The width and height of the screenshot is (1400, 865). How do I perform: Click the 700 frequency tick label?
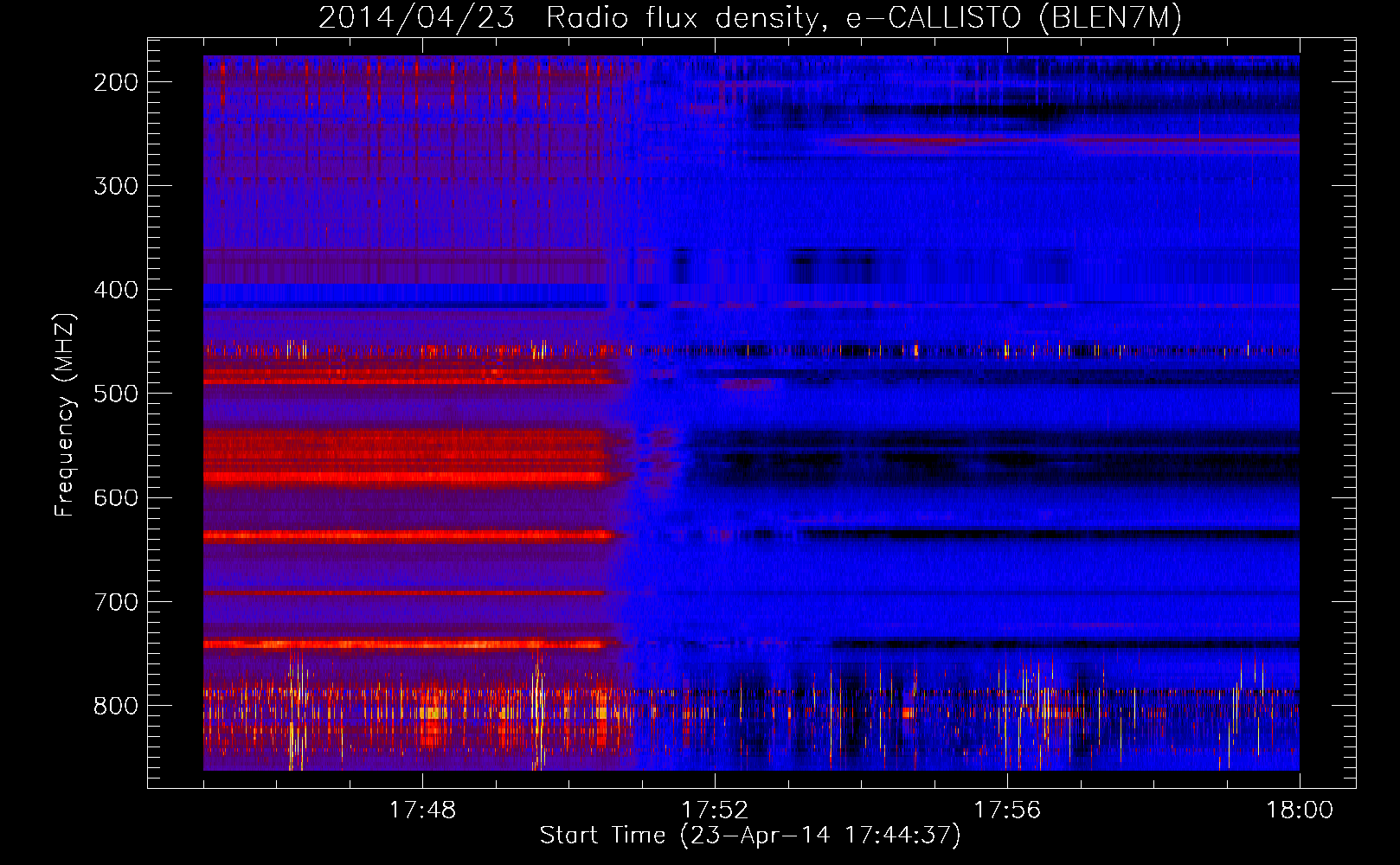tap(116, 602)
